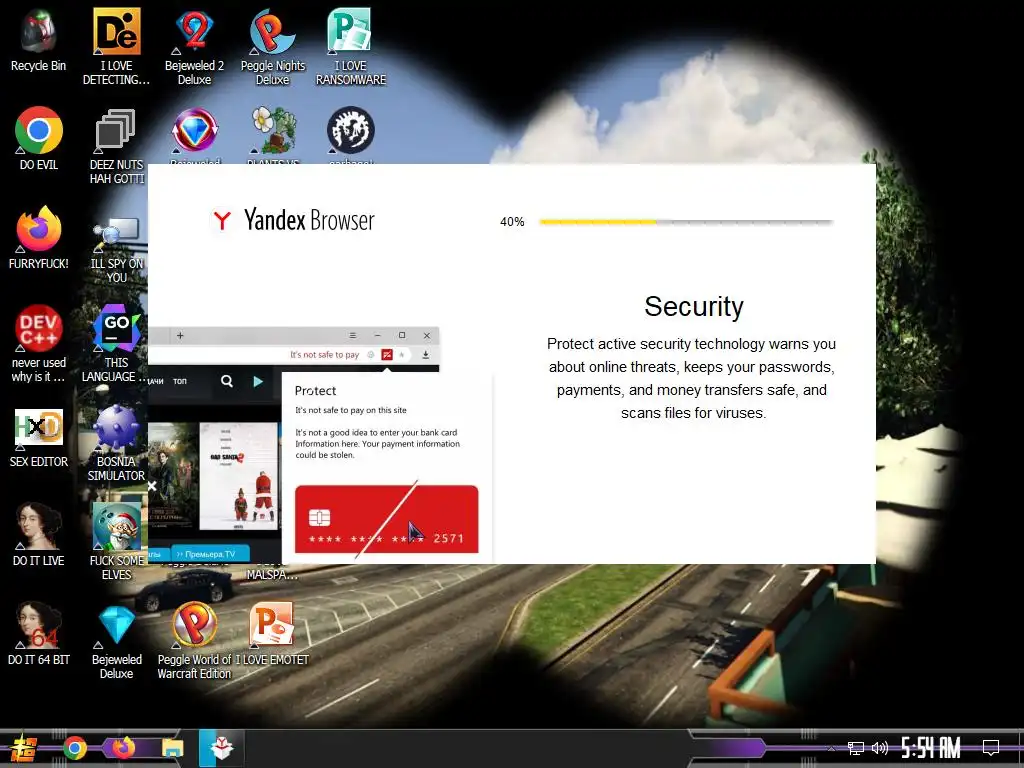Open the DEEZ NUTS HAH GOTTI shortcut
The height and width of the screenshot is (768, 1024).
pyautogui.click(x=116, y=146)
